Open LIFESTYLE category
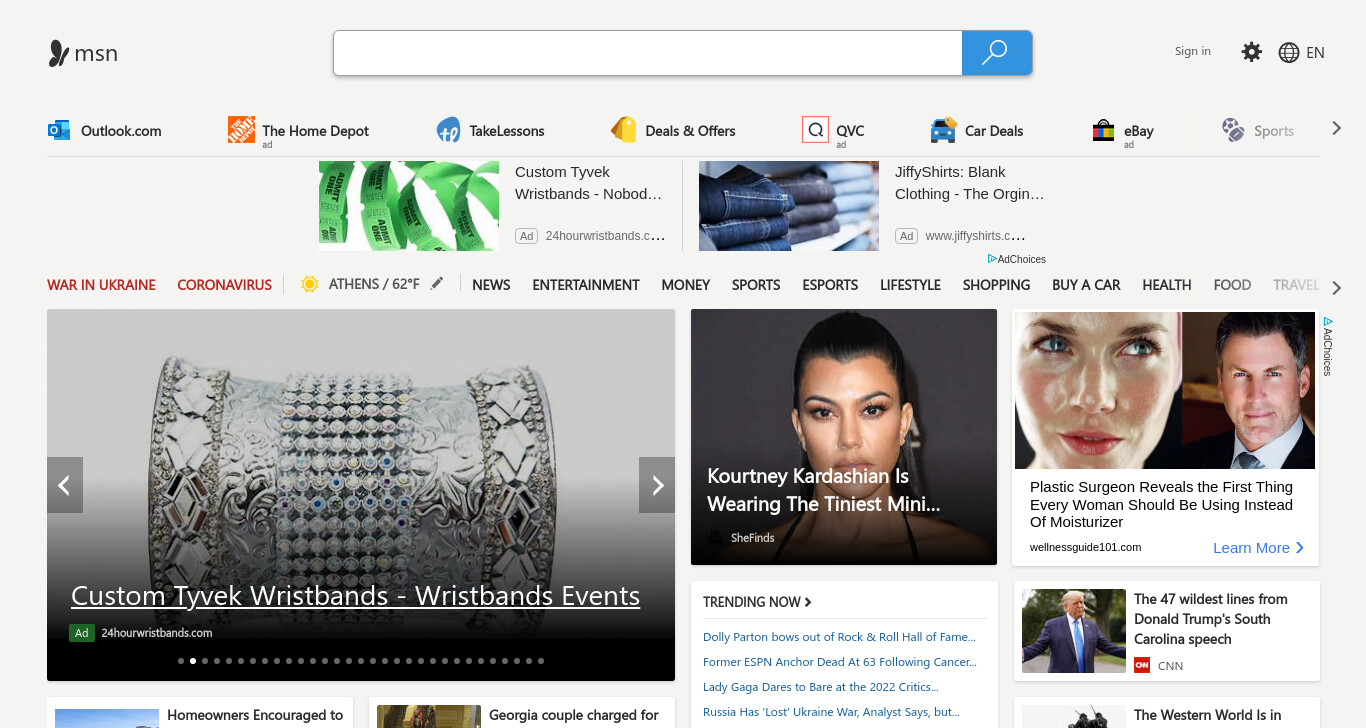 point(910,285)
